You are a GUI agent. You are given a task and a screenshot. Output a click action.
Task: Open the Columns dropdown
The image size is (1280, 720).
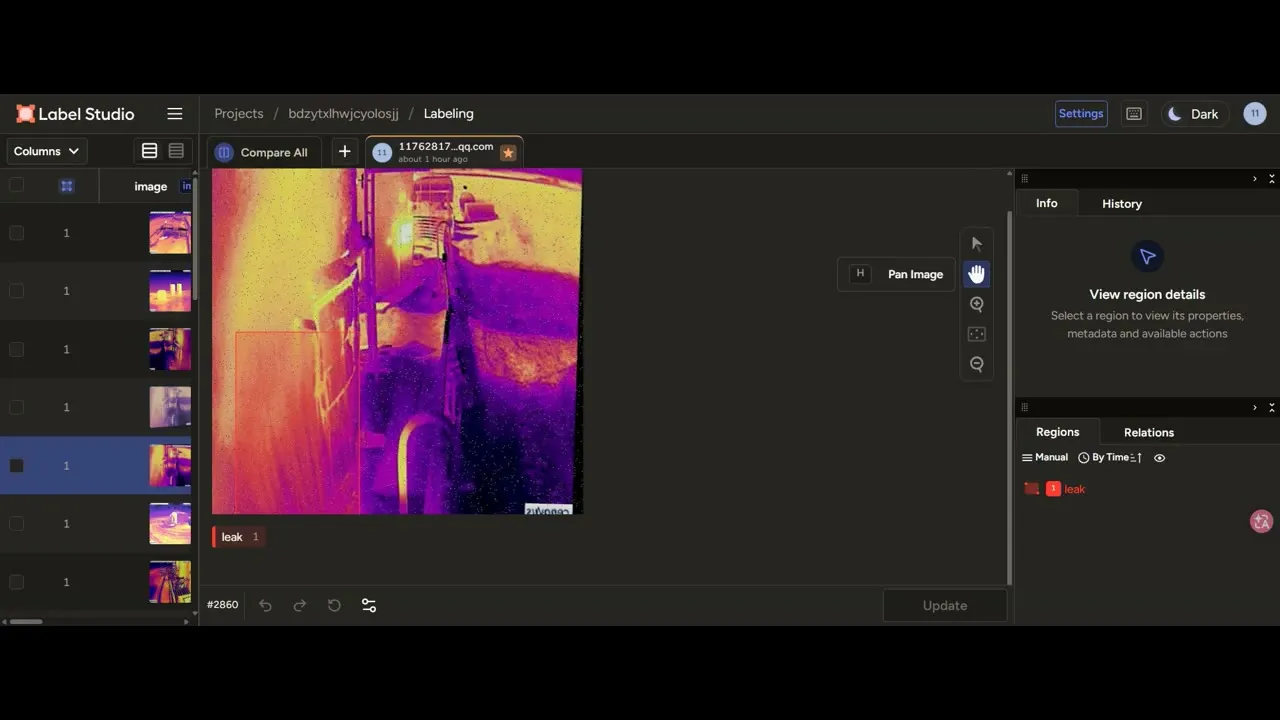[x=46, y=151]
